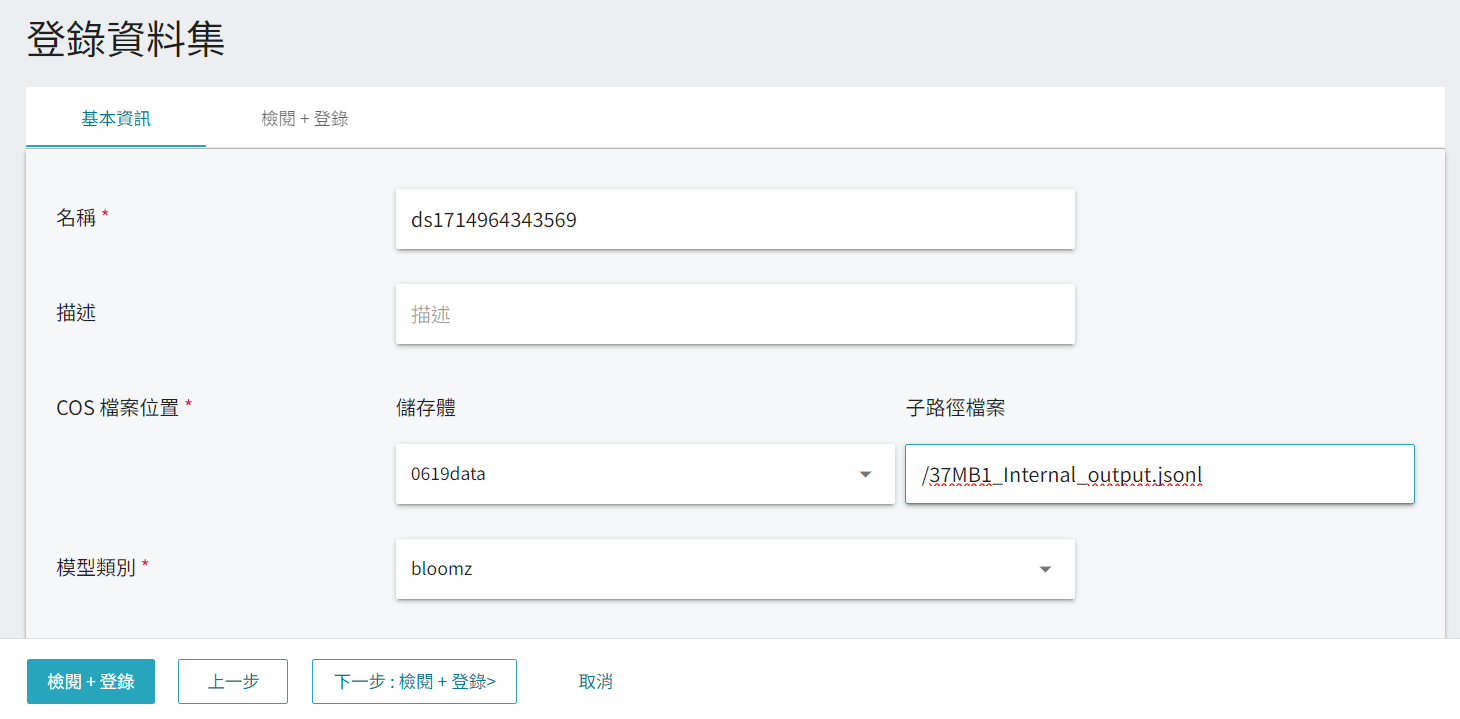Click the 描述 field label
This screenshot has width=1460, height=719.
[x=76, y=312]
